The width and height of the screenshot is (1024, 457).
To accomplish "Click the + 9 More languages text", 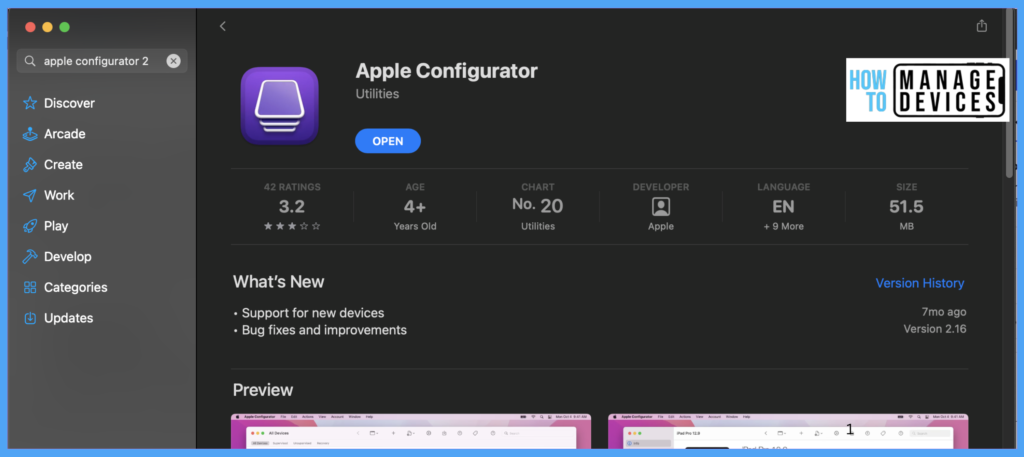I will [784, 227].
